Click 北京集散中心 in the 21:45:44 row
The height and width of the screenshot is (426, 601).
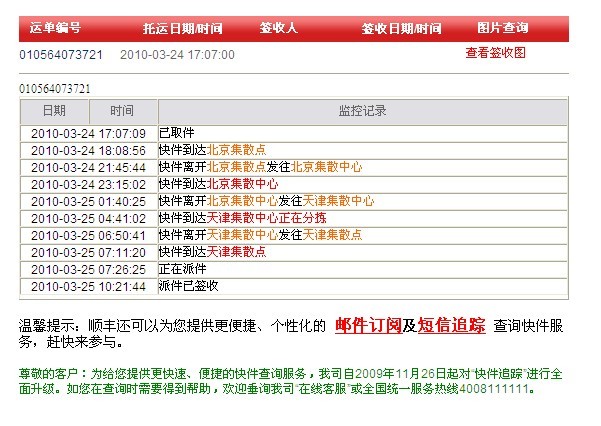(x=327, y=167)
